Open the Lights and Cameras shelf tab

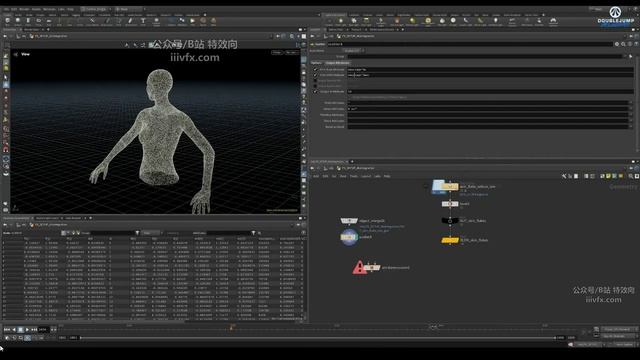pos(335,15)
